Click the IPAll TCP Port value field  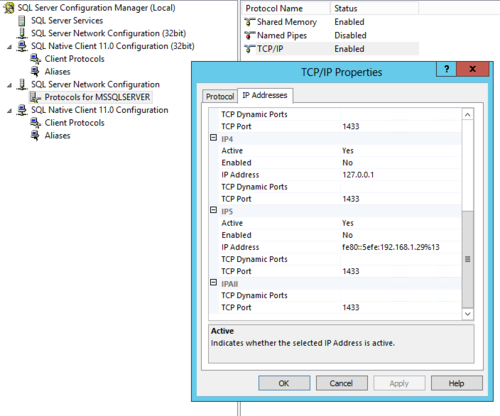[x=401, y=307]
